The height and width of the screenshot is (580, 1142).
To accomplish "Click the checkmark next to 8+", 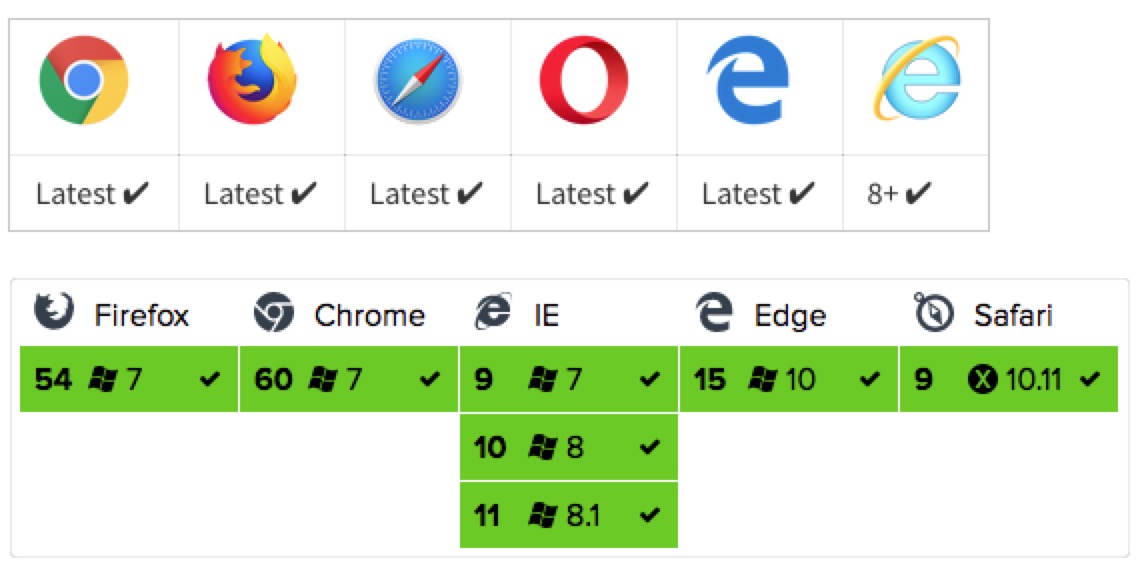I will (918, 193).
